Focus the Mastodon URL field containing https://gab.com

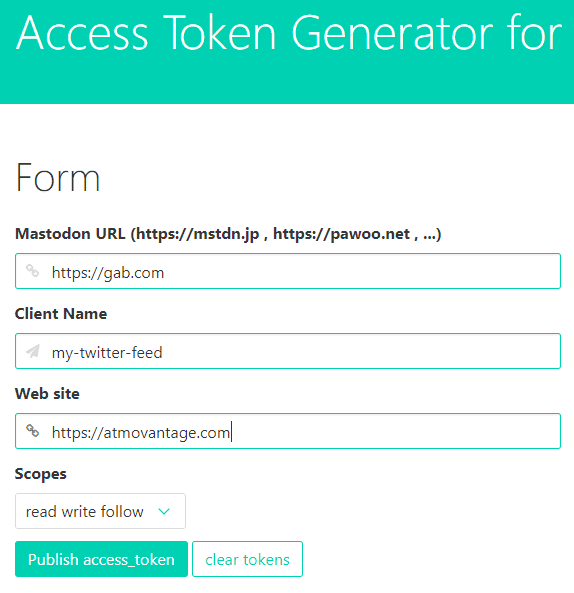coord(288,271)
